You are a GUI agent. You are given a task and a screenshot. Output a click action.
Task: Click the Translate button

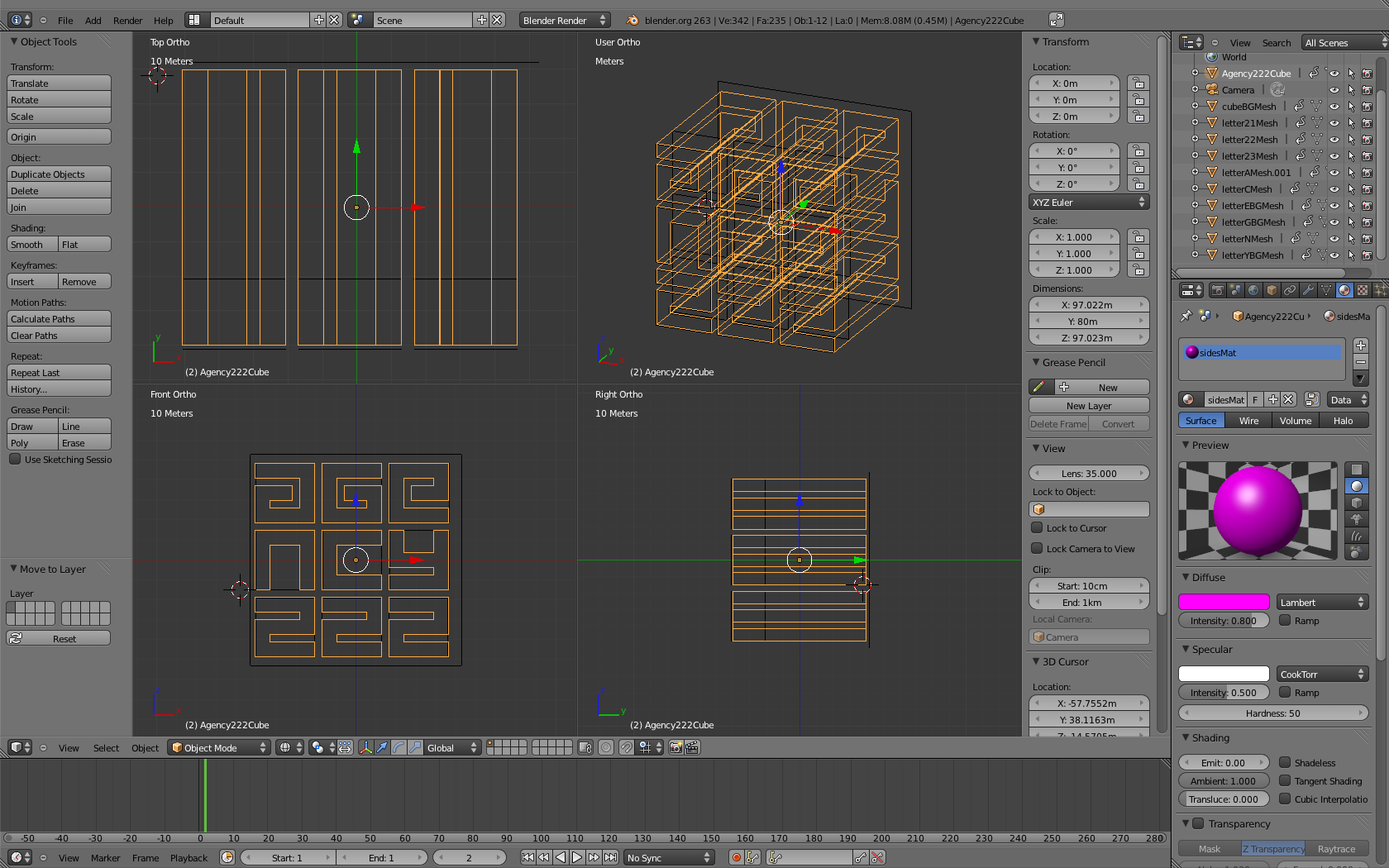[x=59, y=83]
